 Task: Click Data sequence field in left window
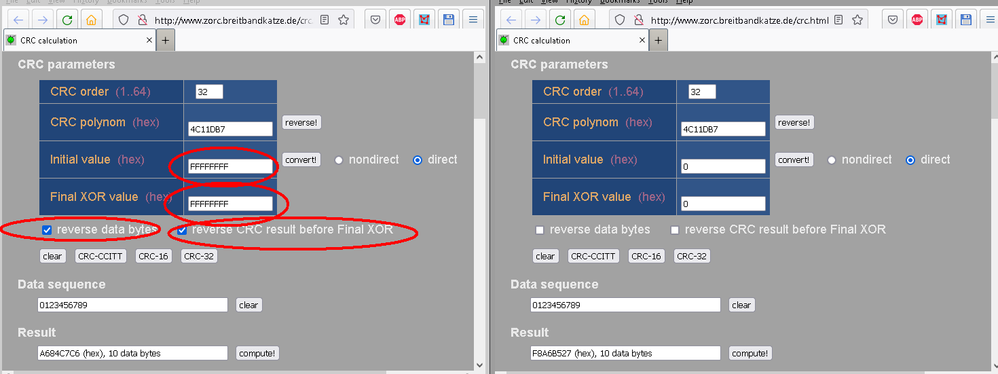click(x=132, y=305)
